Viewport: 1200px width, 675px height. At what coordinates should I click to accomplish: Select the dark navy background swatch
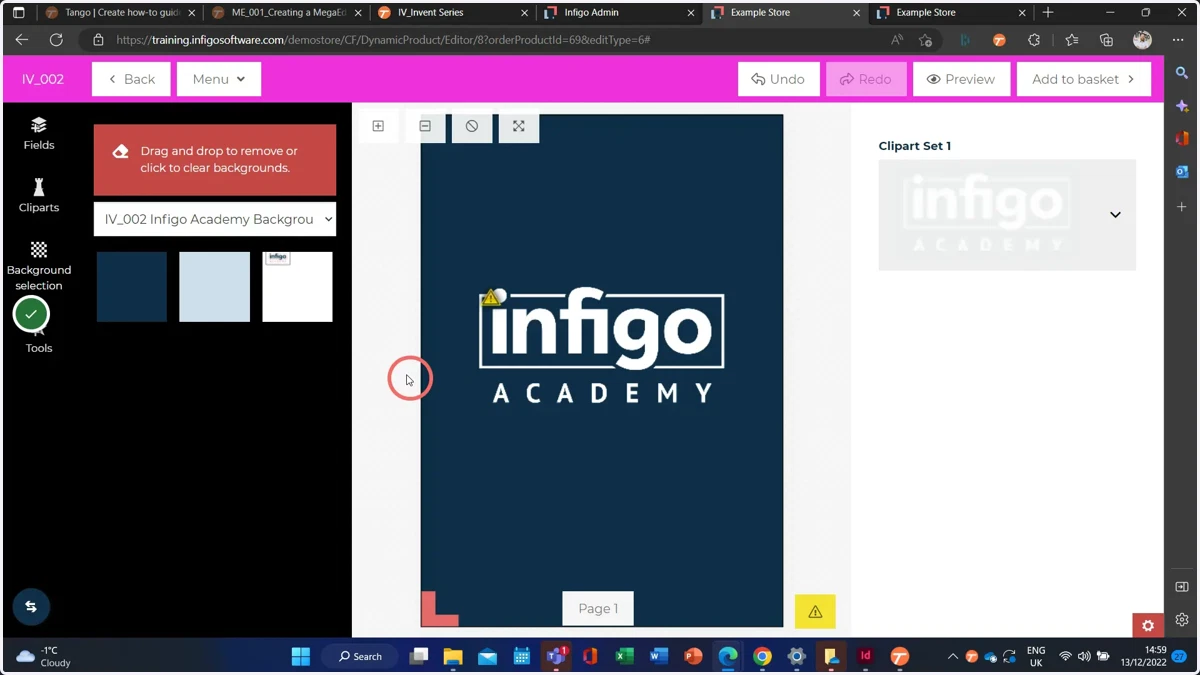coord(132,287)
